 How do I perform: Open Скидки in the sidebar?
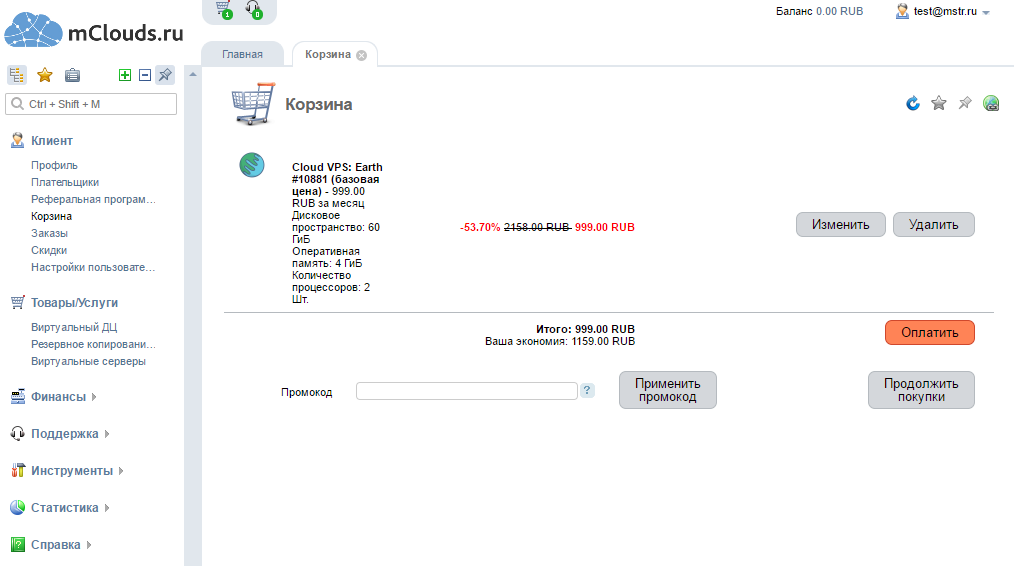click(x=49, y=250)
